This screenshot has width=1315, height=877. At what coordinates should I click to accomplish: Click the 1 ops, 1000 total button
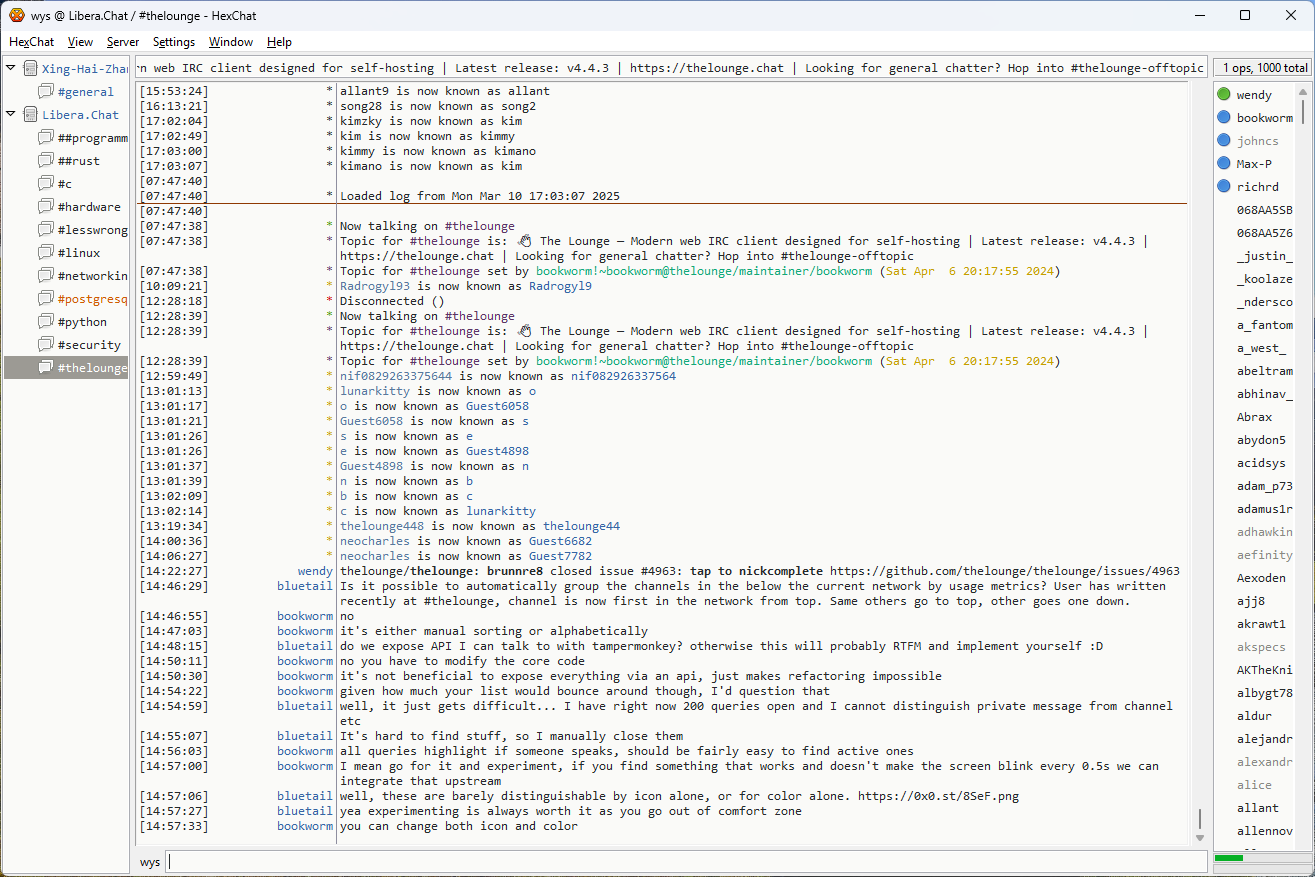1263,68
